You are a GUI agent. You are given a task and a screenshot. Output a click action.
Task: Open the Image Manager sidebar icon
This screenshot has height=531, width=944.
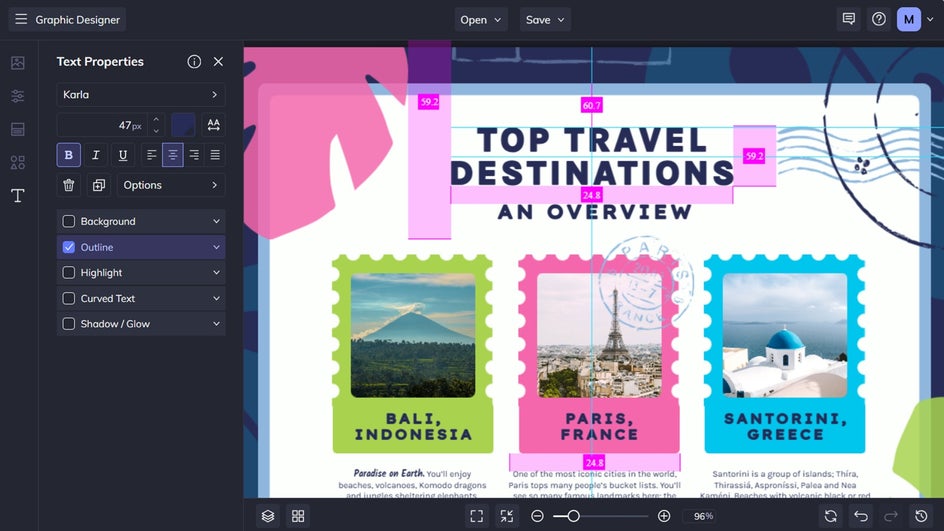click(18, 63)
